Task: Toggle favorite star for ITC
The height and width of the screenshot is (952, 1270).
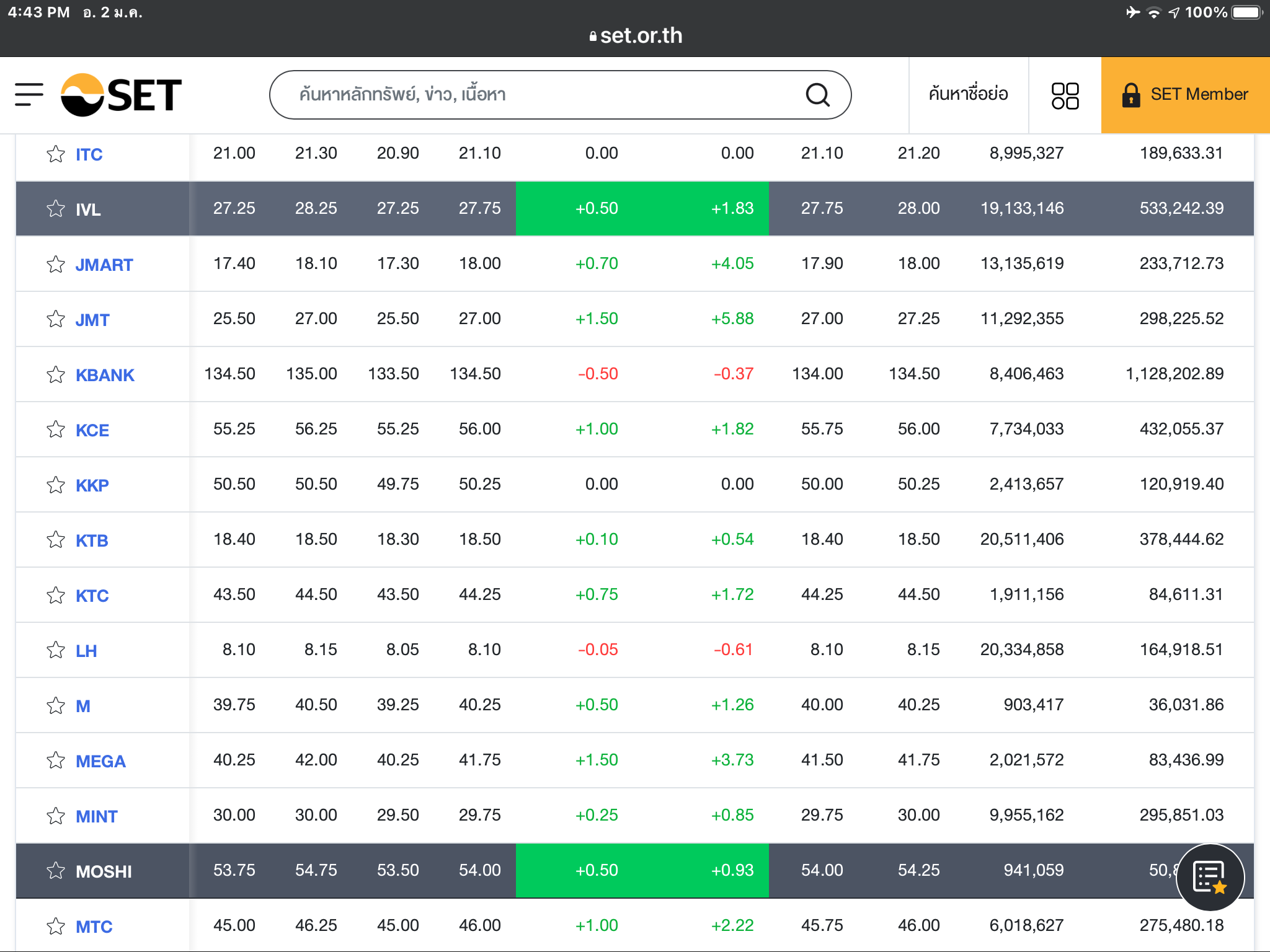Action: click(56, 154)
